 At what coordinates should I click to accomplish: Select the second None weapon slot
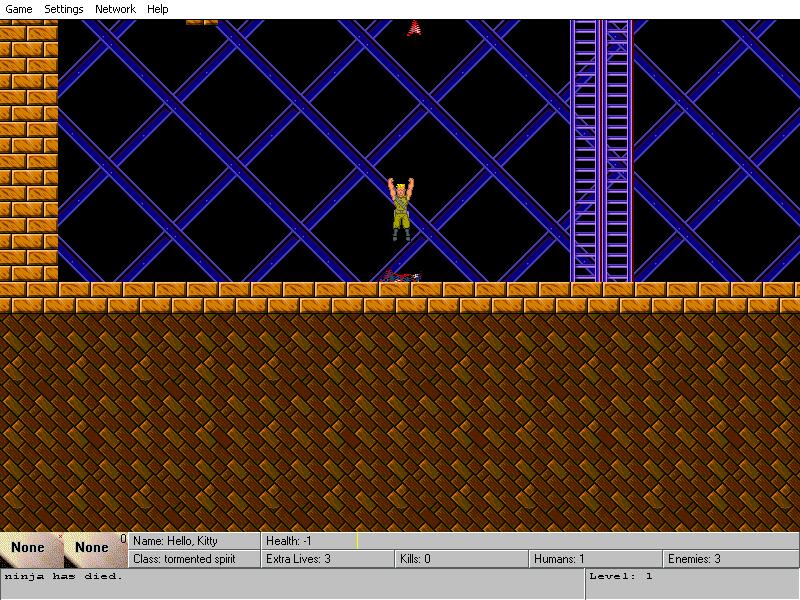point(95,550)
